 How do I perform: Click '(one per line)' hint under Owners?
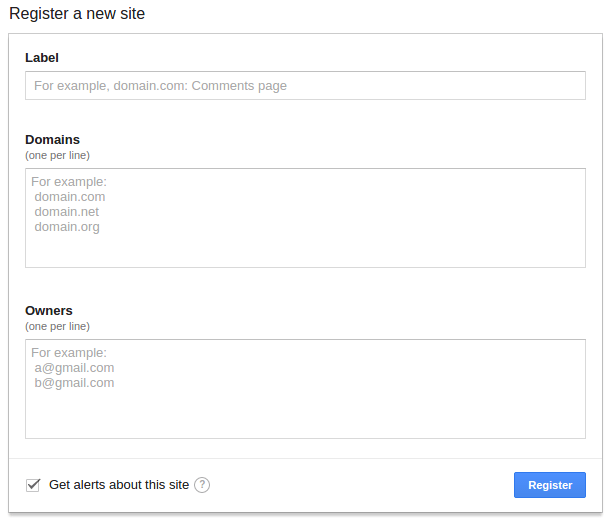click(57, 326)
